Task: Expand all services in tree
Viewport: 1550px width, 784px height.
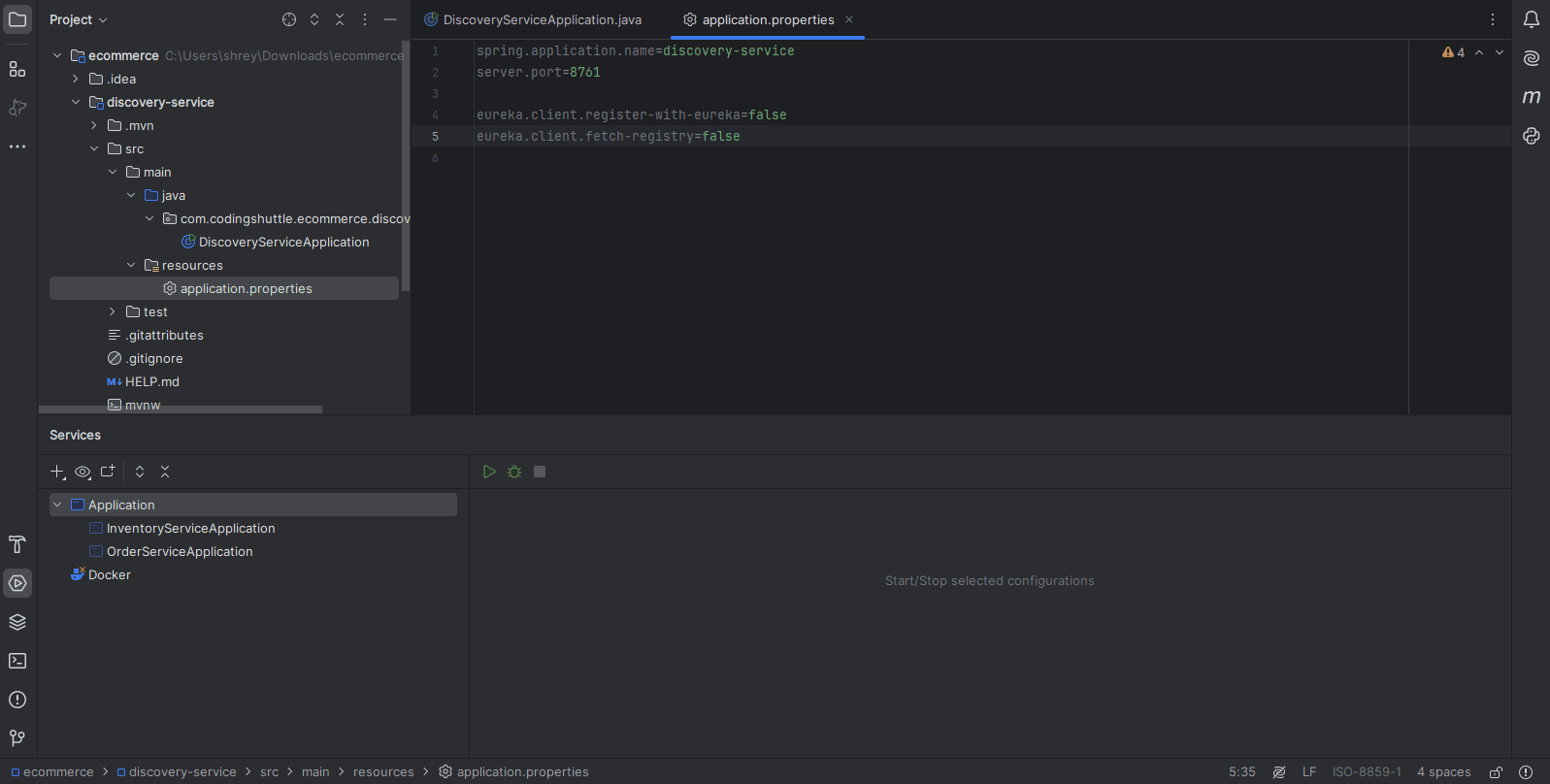Action: tap(140, 472)
